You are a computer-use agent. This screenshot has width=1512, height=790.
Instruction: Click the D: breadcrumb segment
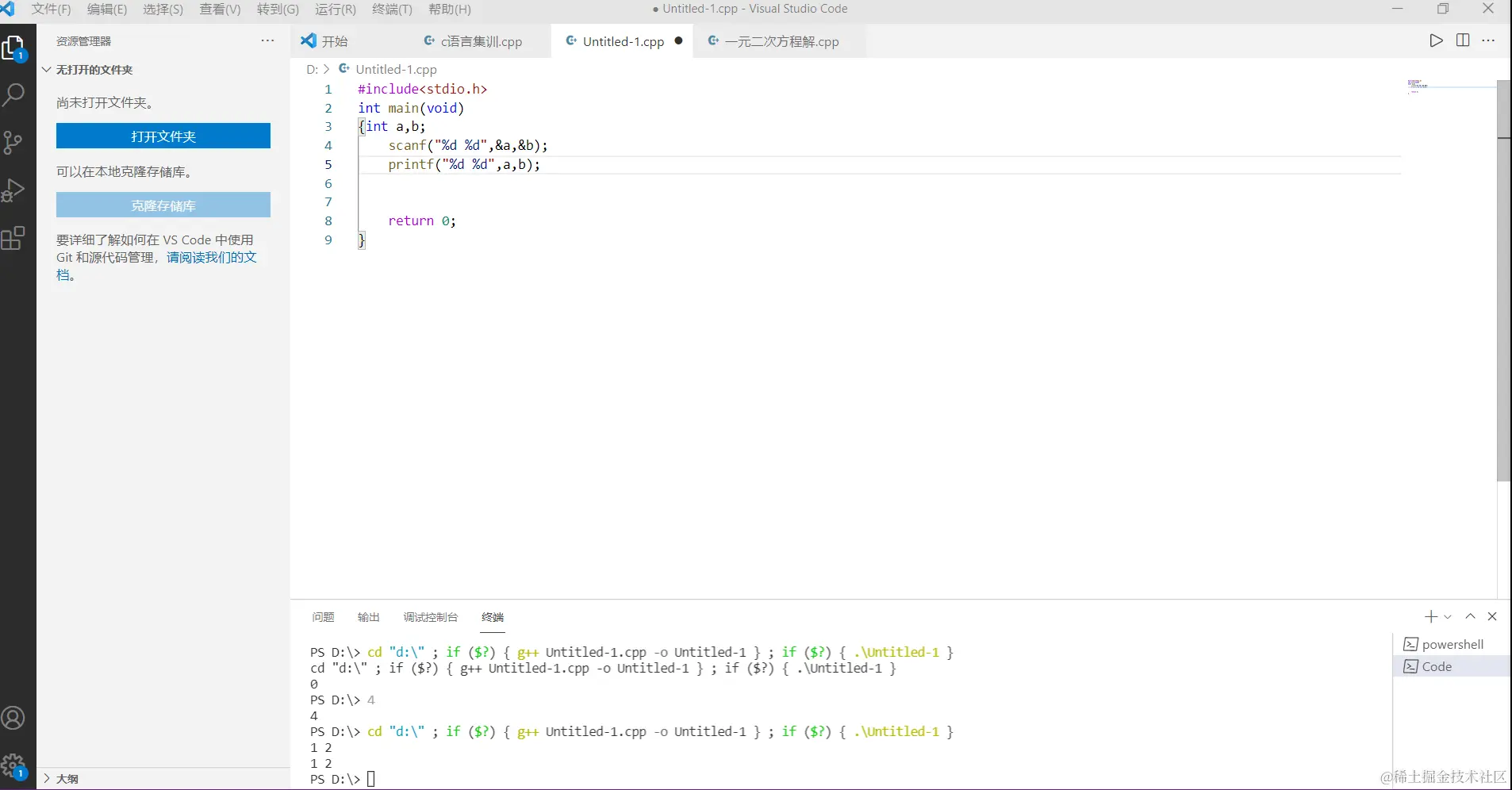(312, 70)
